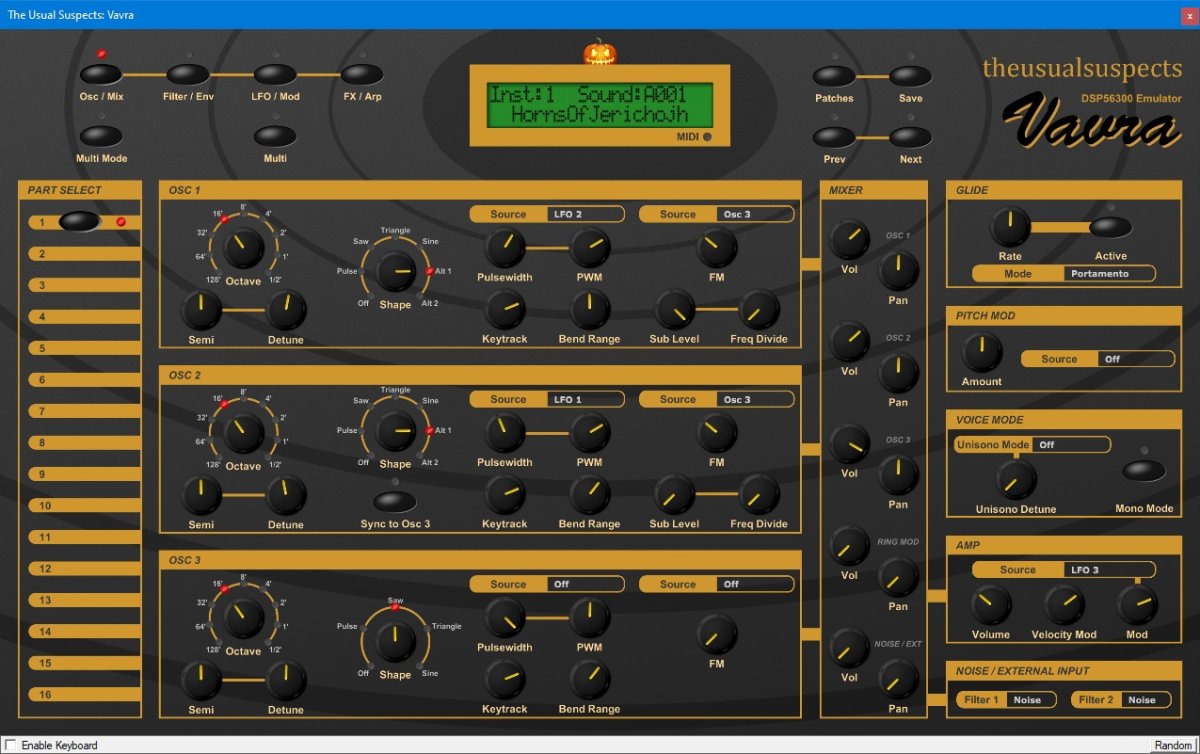The width and height of the screenshot is (1200, 754).
Task: Go to the Next patch
Action: (910, 137)
